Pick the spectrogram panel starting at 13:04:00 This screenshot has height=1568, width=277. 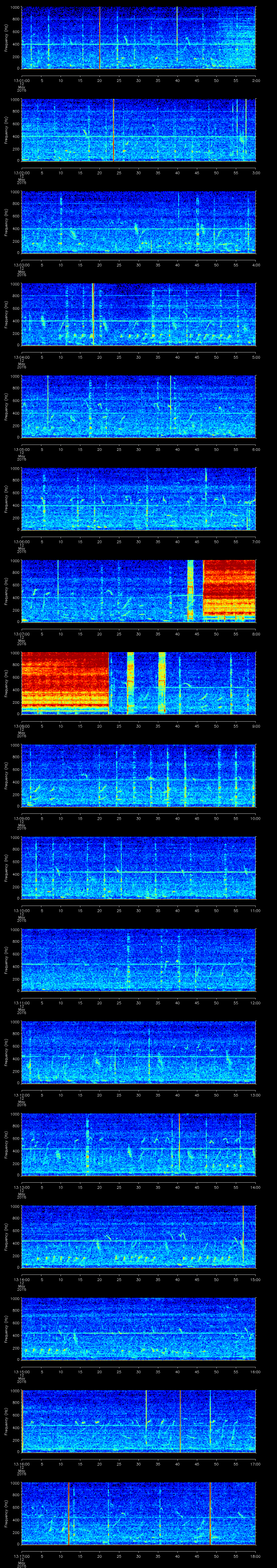138,314
